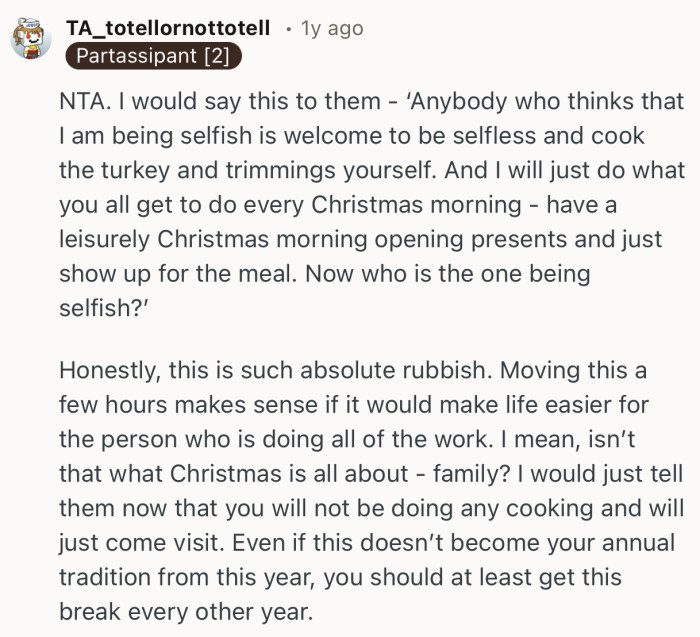Open TA_totellornottotell's user profile
Image resolution: width=700 pixels, height=637 pixels.
pyautogui.click(x=168, y=29)
